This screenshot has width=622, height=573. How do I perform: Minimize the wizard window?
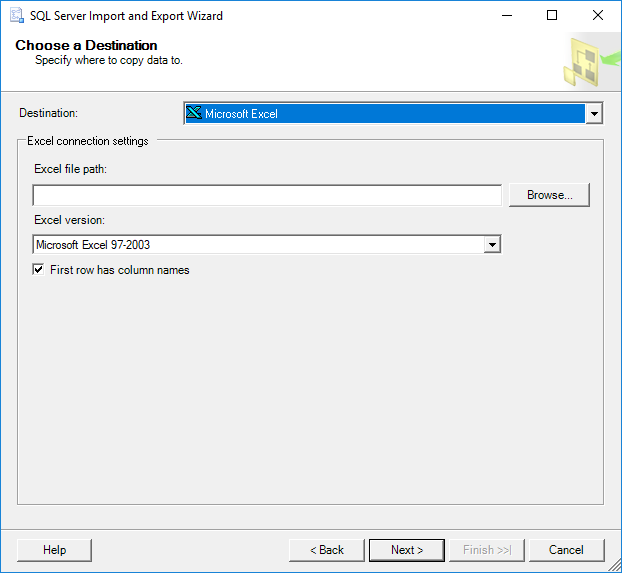pos(507,15)
